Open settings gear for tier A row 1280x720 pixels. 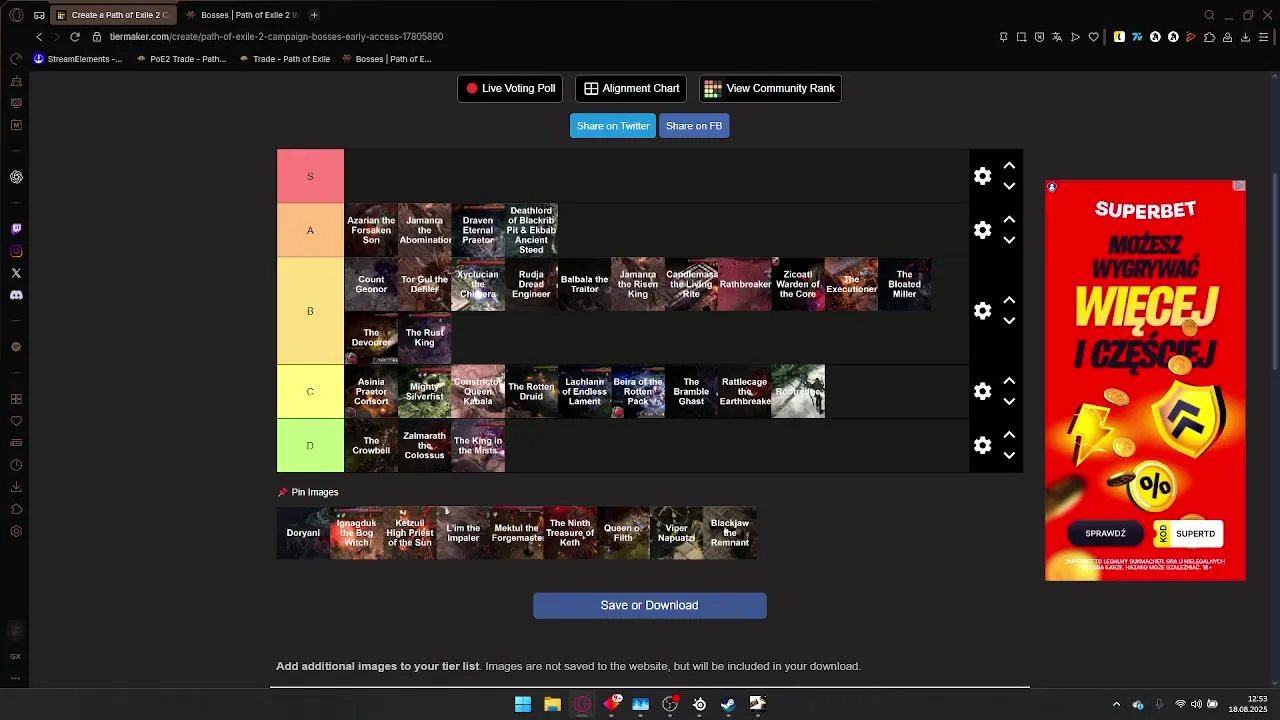[x=983, y=230]
